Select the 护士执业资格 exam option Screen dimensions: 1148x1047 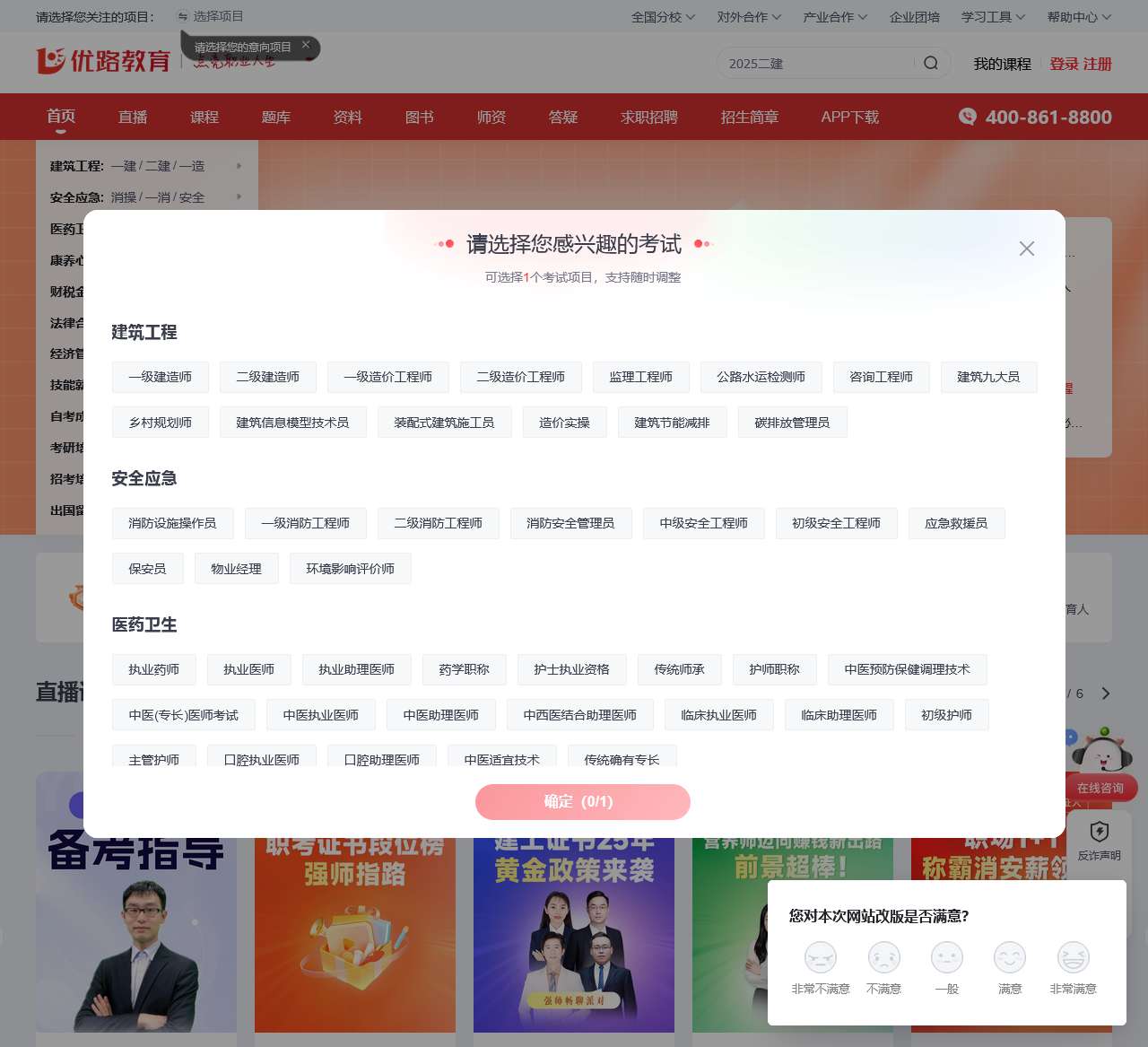tap(572, 669)
